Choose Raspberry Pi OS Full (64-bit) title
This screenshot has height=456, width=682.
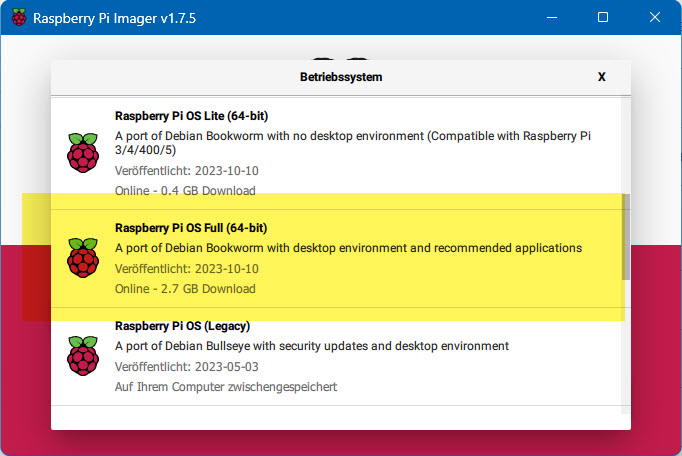pyautogui.click(x=191, y=228)
